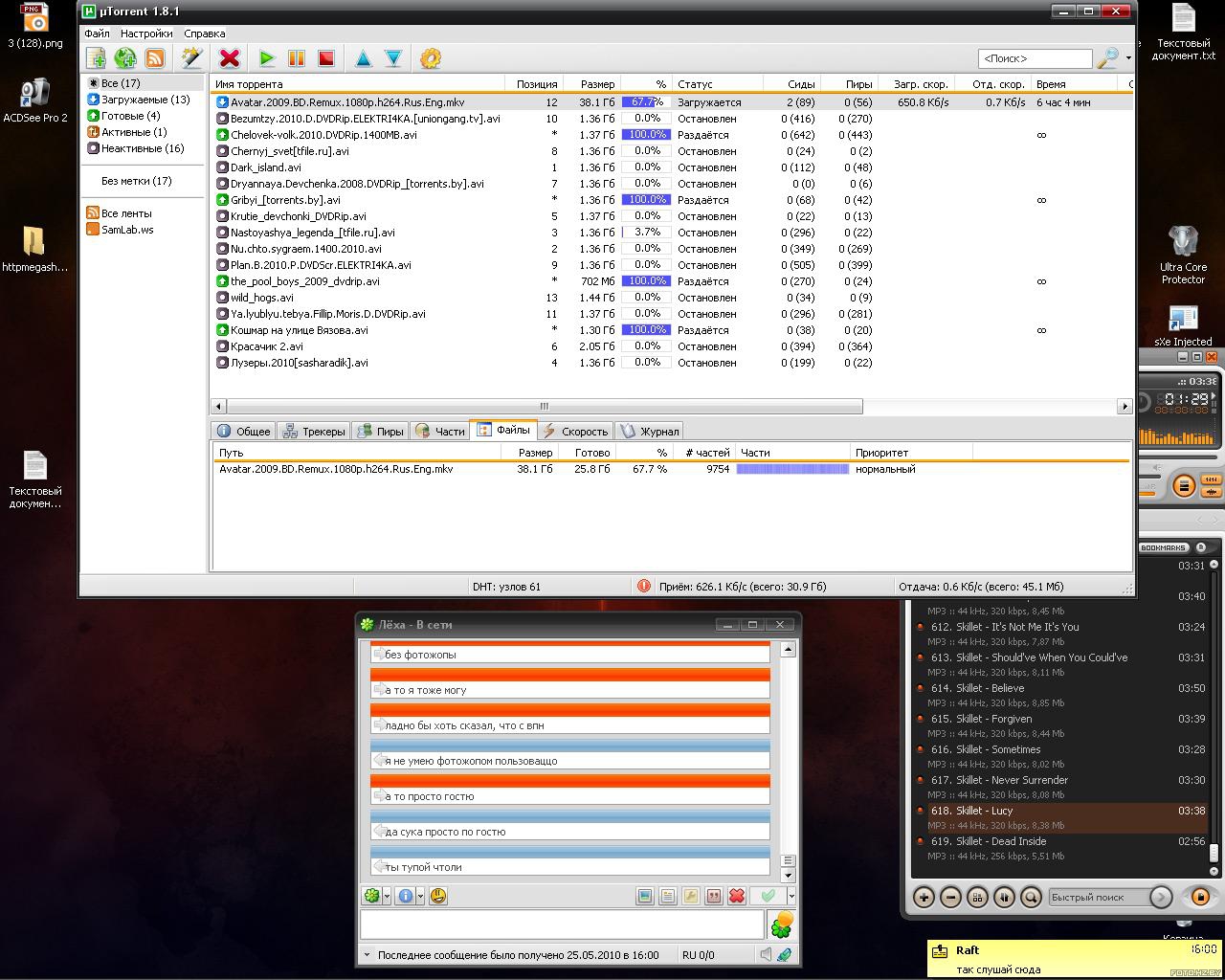The width and height of the screenshot is (1225, 980).
Task: Switch to the Общее tab
Action: click(244, 431)
